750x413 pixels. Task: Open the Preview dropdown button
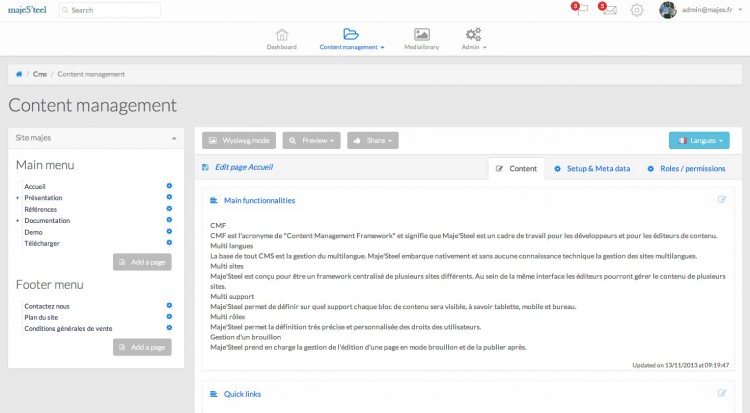[x=311, y=141]
